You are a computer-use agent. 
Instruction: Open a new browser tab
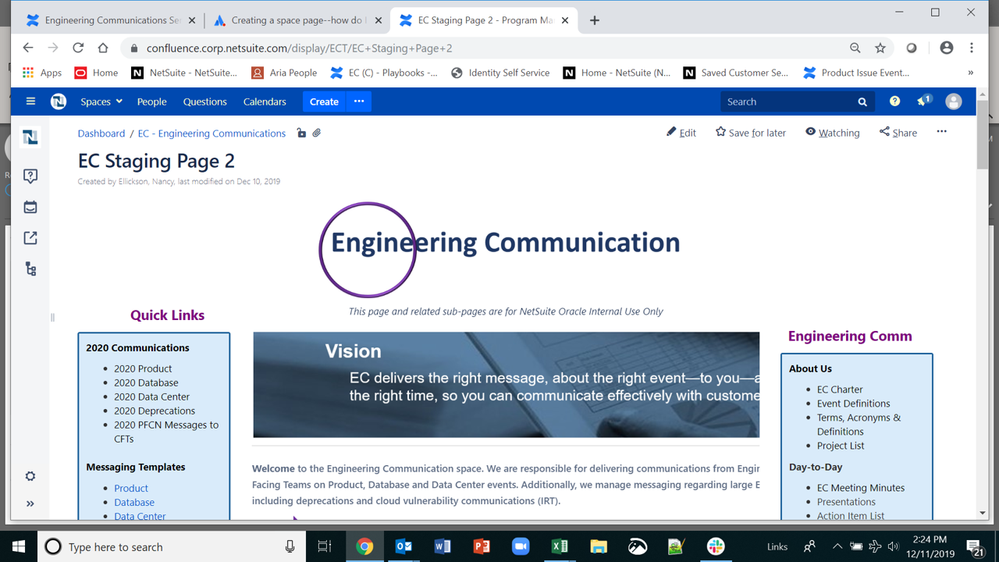[x=594, y=20]
